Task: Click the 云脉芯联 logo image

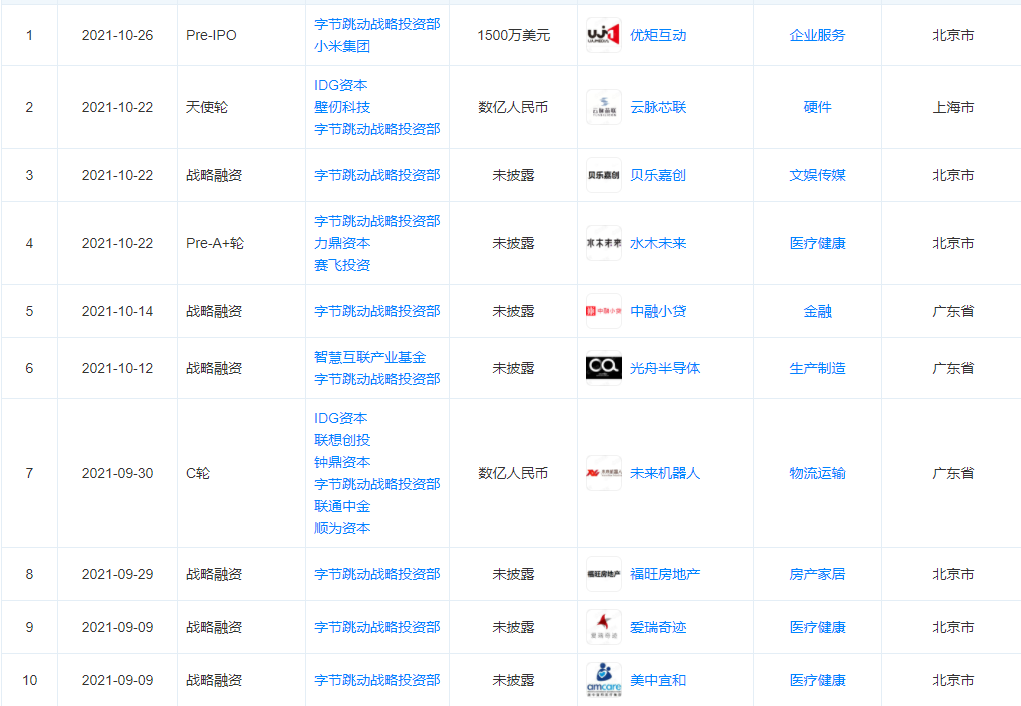Action: (603, 107)
